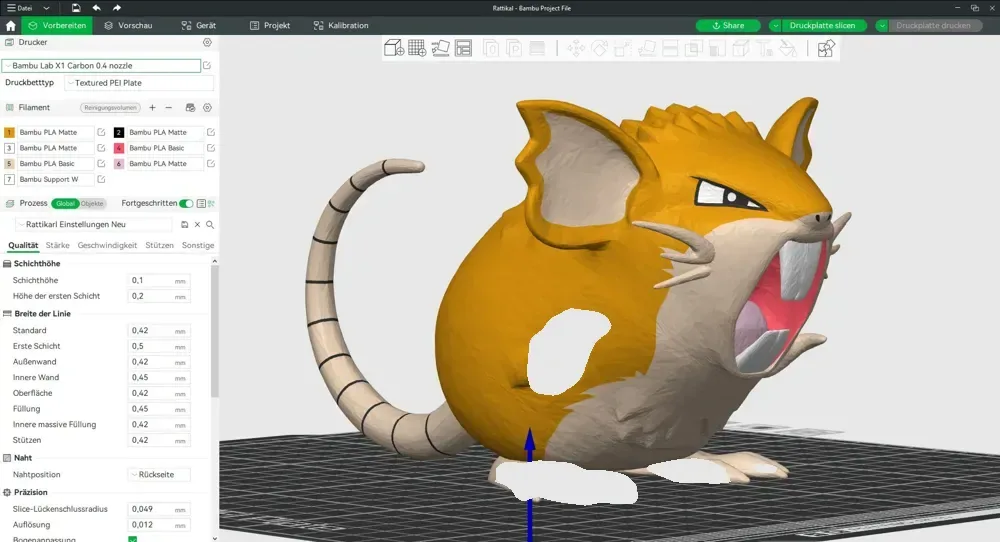Click the Arrange all objects icon

(x=464, y=48)
